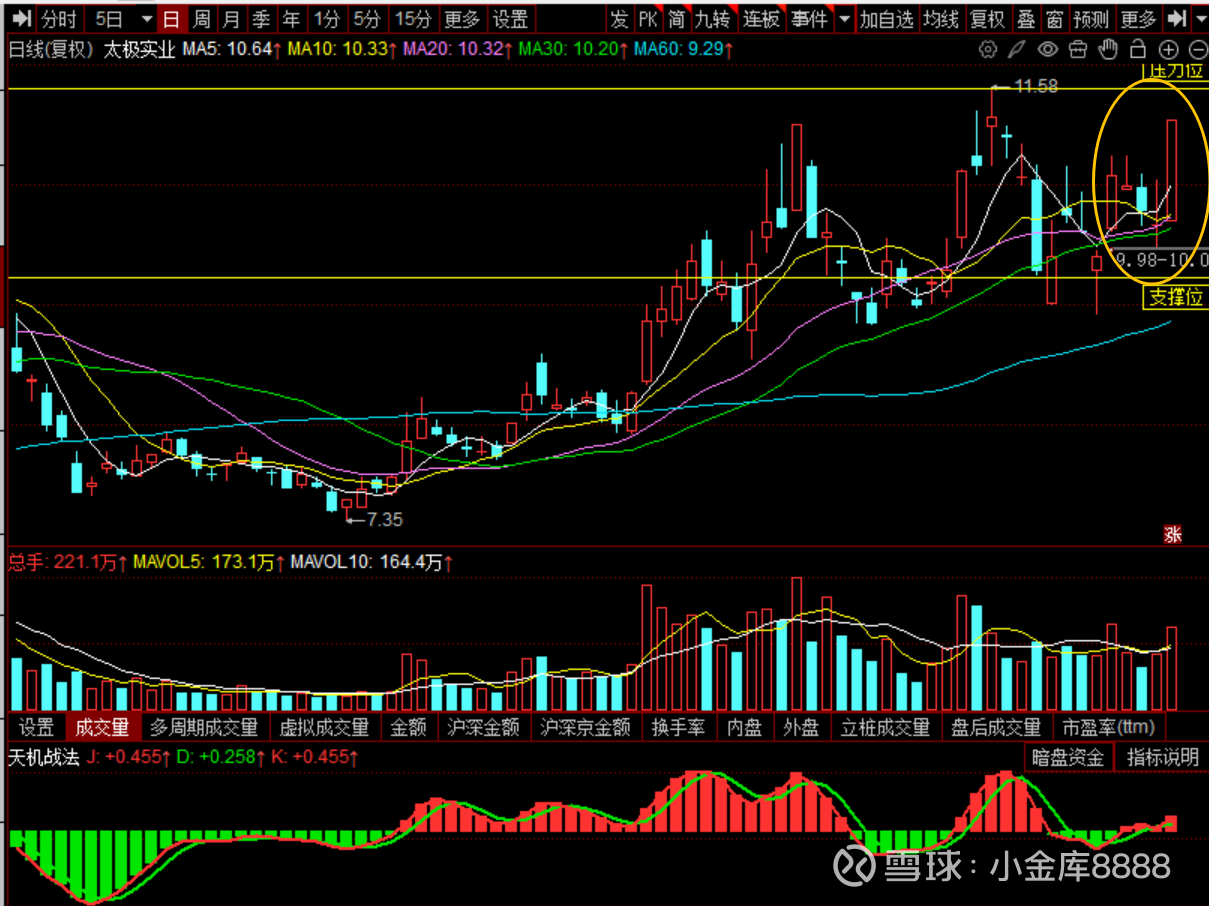Screen dimensions: 1209x906
Task: Click 加自选 to add to watchlist
Action: click(x=887, y=19)
